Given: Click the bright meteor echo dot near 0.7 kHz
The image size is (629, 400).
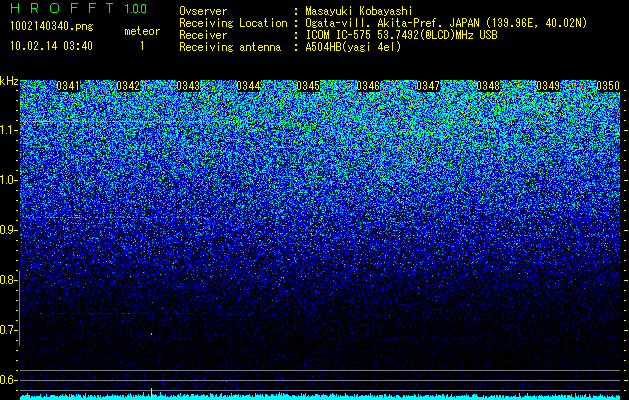Looking at the screenshot, I should (152, 333).
